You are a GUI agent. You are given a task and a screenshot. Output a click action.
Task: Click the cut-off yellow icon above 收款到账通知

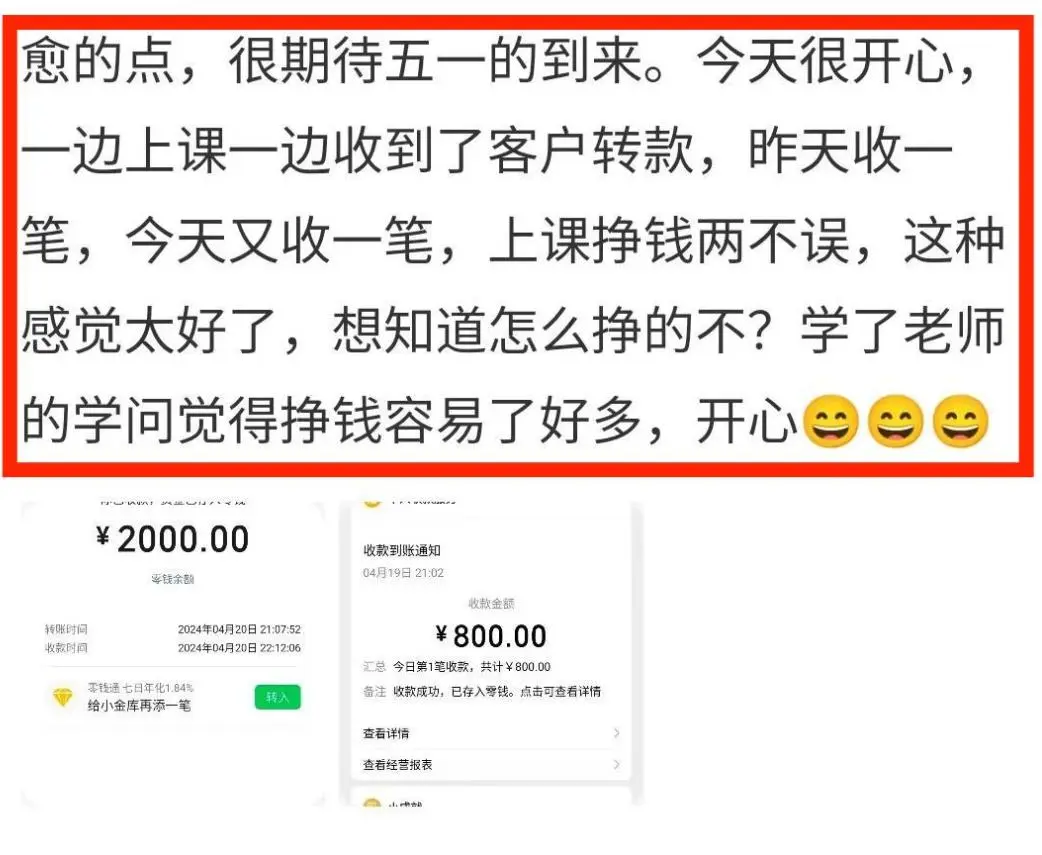coord(372,503)
